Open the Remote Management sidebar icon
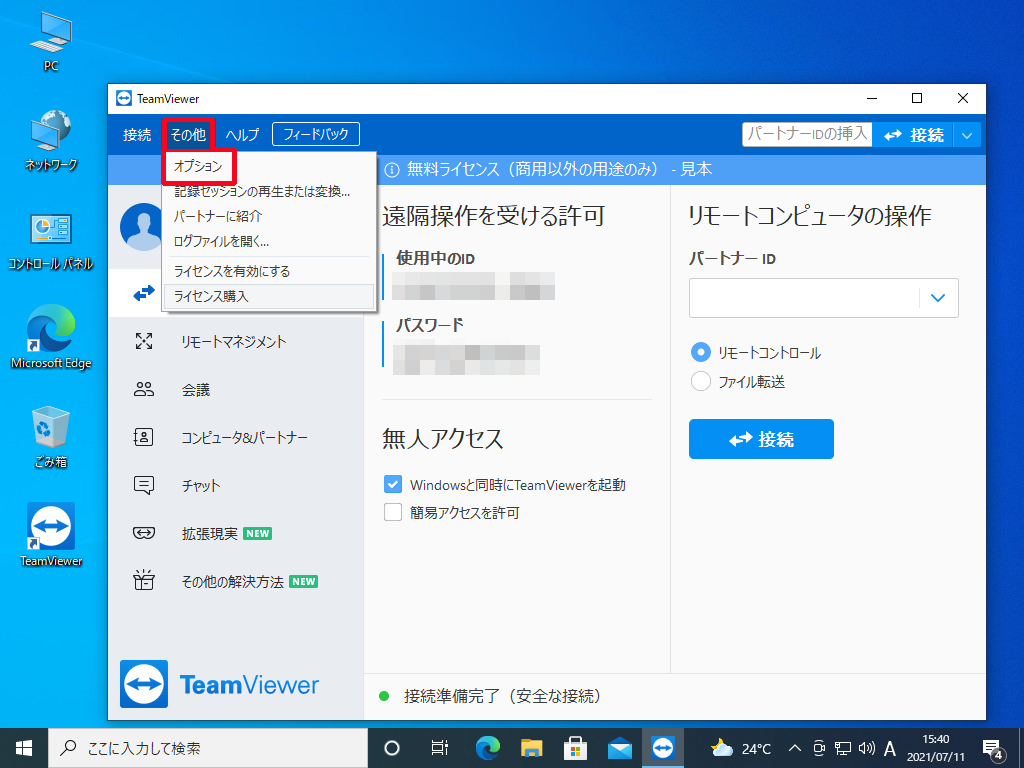The height and width of the screenshot is (768, 1024). pos(144,342)
